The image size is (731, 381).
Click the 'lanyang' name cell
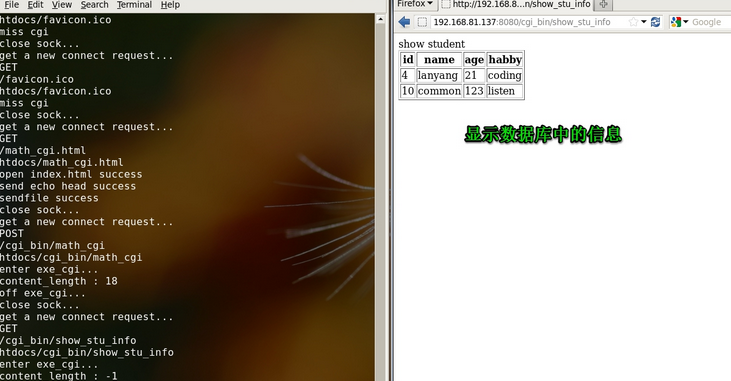tap(439, 76)
